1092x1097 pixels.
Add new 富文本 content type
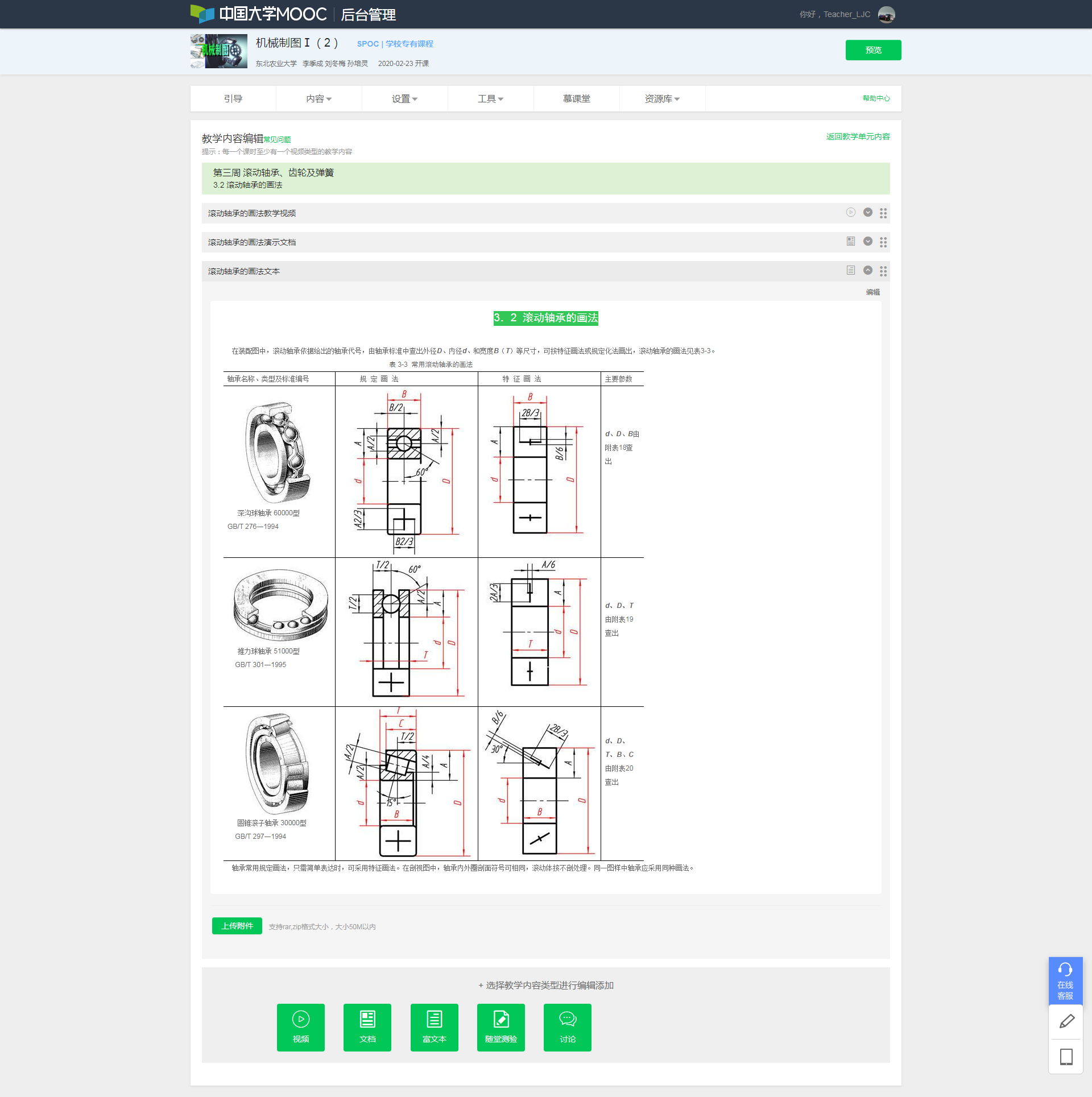434,1027
